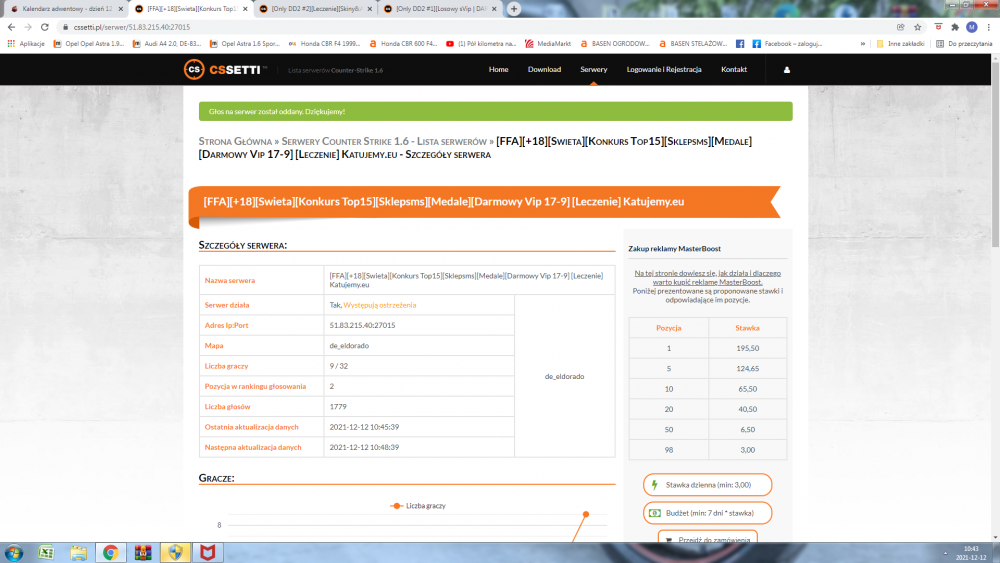Viewport: 1000px width, 563px height.
Task: Click timestamp 2021-12-12 10:45:39
Action: (364, 427)
